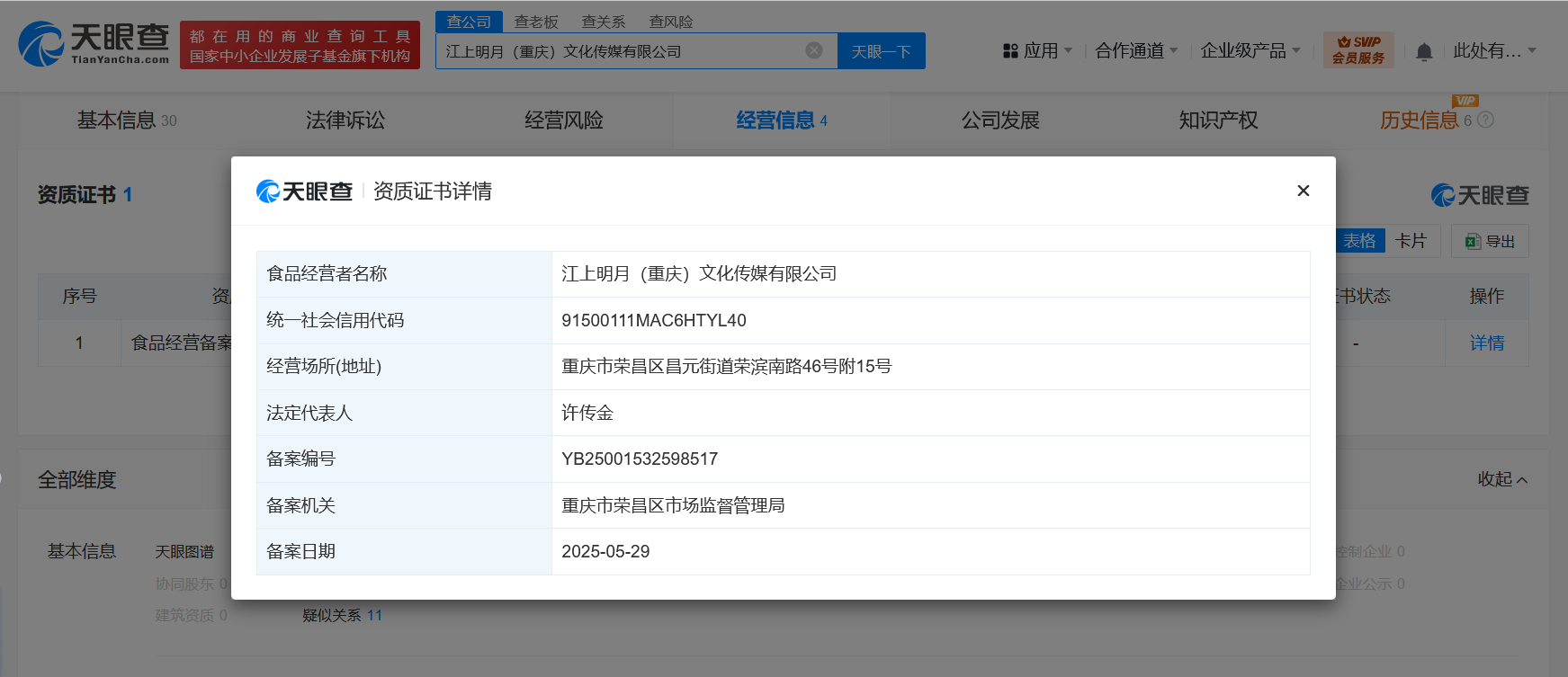Click the SVIP member service badge
1568x677 pixels.
[x=1358, y=50]
